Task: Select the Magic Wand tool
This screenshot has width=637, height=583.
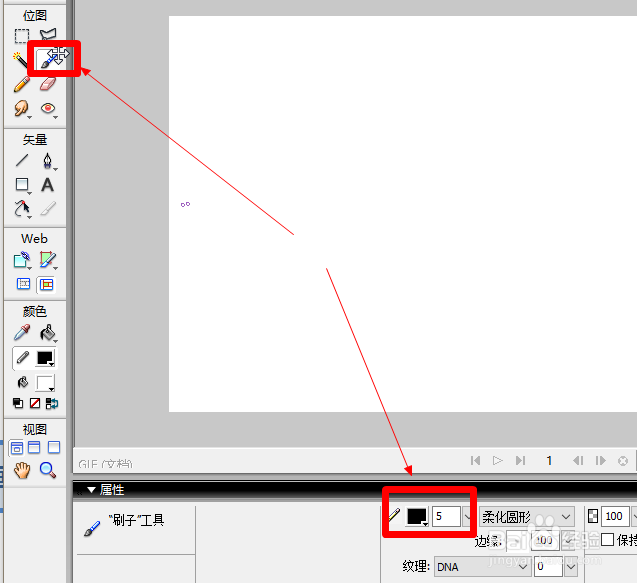Action: tap(20, 60)
